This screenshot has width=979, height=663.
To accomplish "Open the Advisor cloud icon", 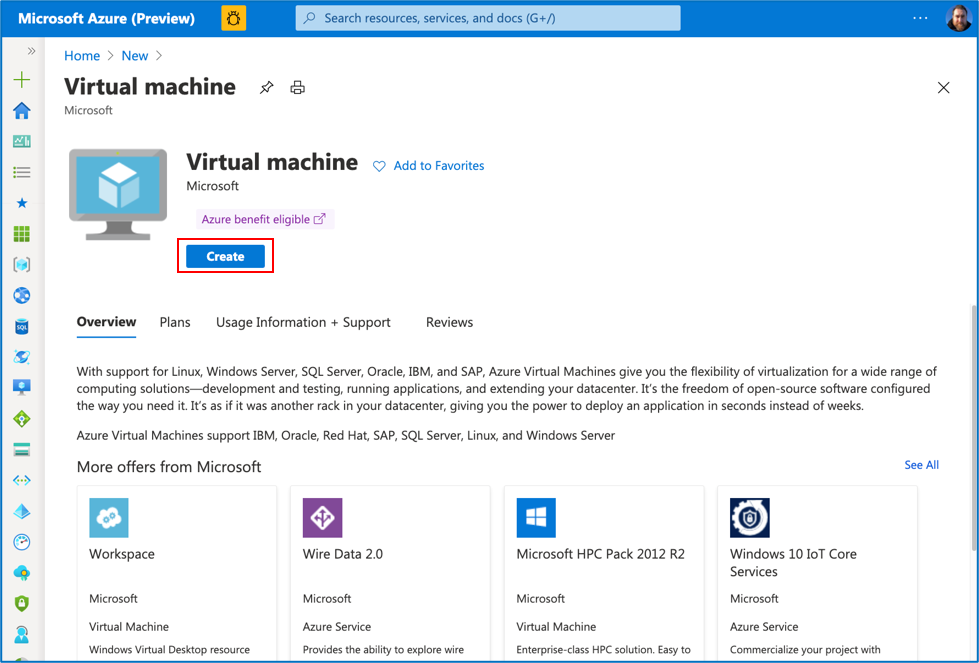I will (22, 572).
